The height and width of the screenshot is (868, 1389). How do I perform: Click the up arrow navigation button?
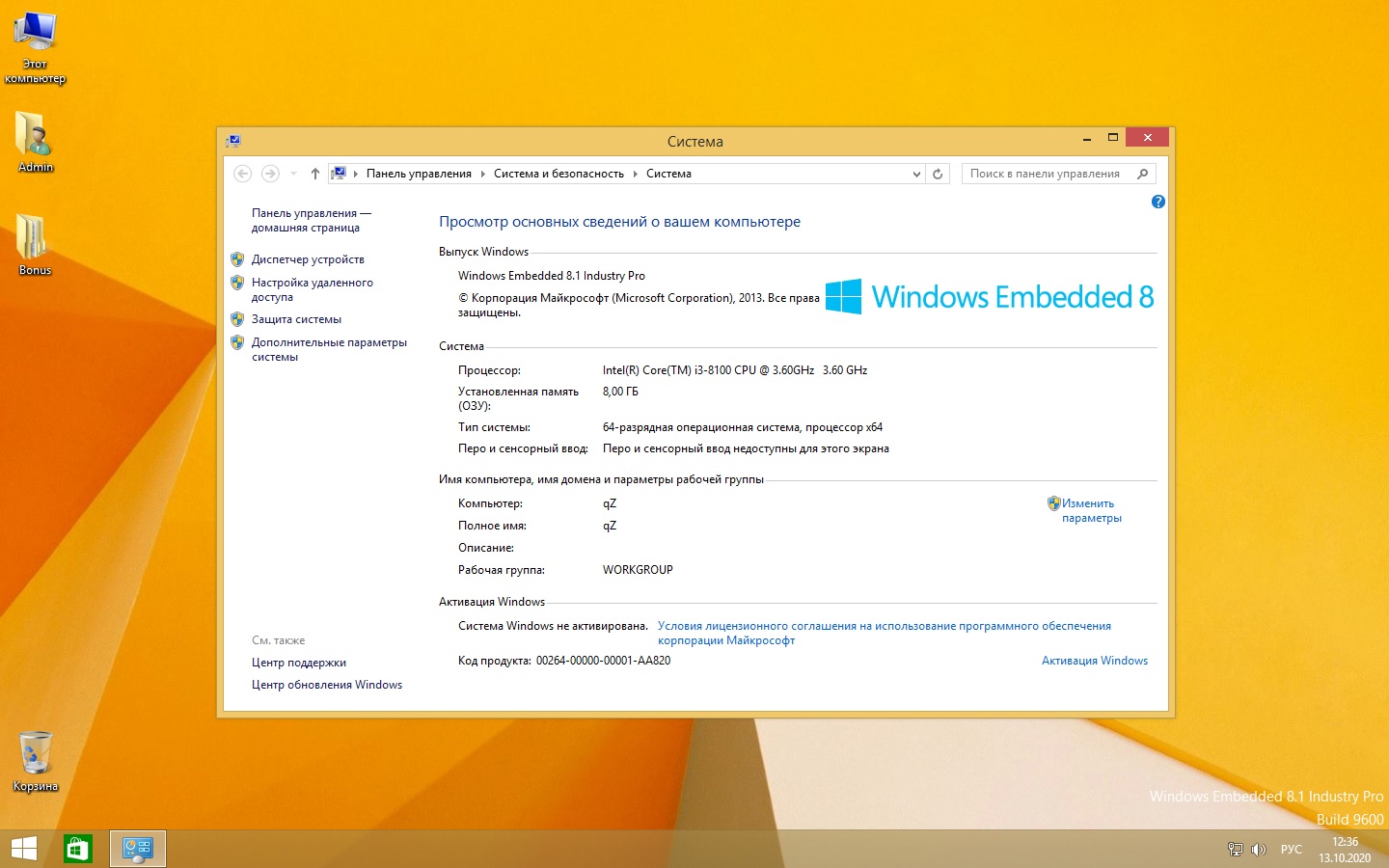[314, 175]
